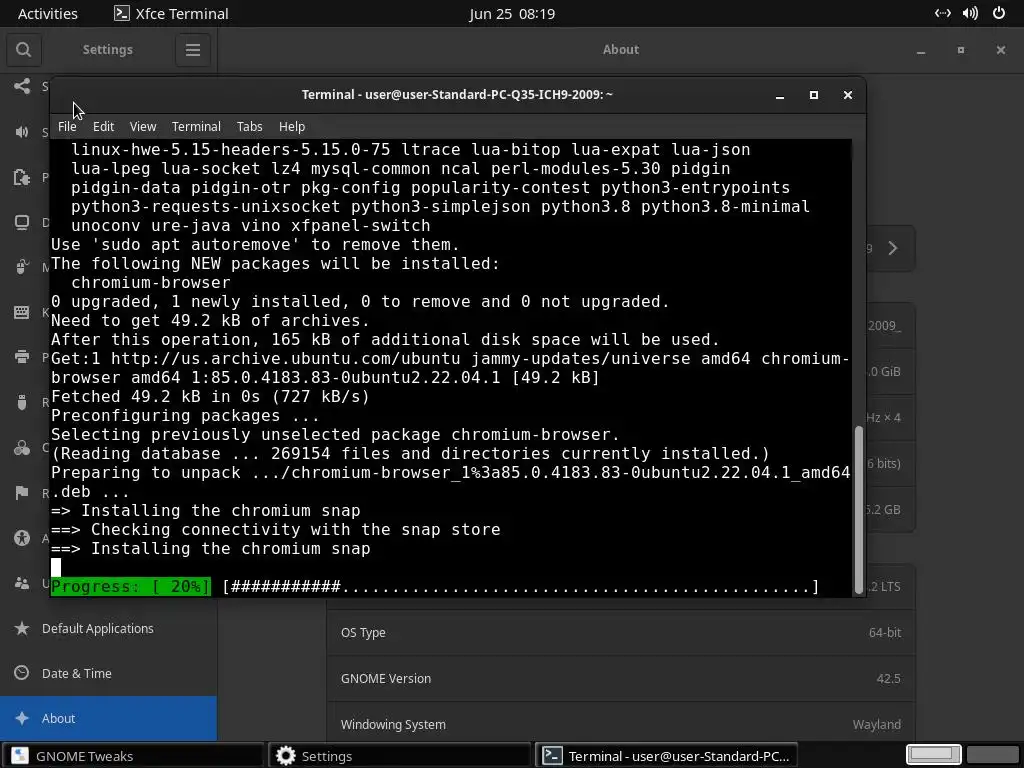Click the terminal cursor block line
The width and height of the screenshot is (1024, 768).
click(x=56, y=567)
